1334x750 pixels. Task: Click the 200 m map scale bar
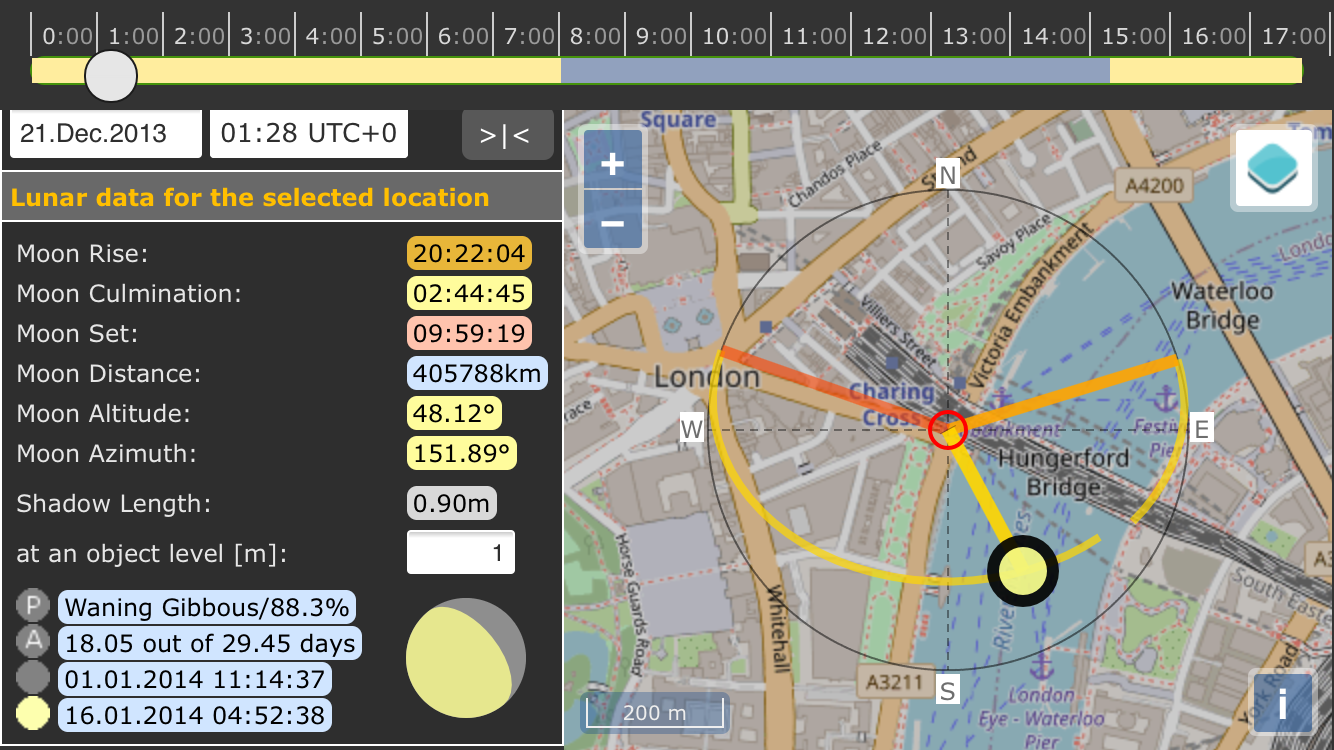655,713
